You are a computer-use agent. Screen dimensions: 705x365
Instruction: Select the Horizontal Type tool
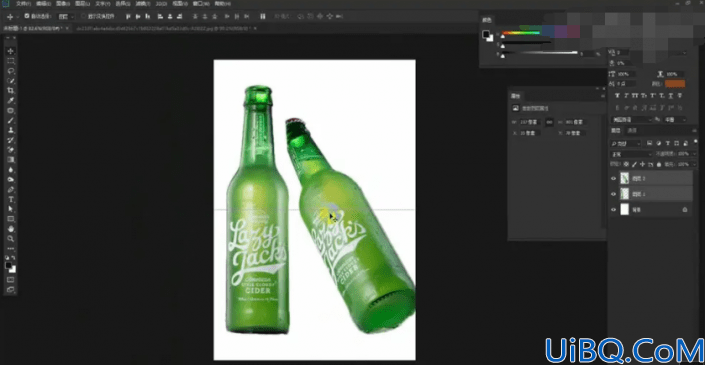pos(11,200)
